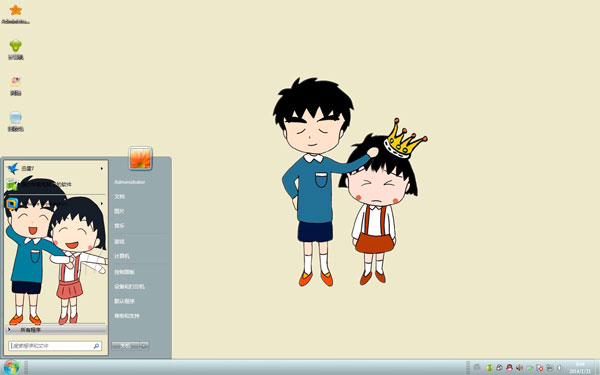
Task: Click the Action Center flag with red X
Action: click(x=540, y=368)
